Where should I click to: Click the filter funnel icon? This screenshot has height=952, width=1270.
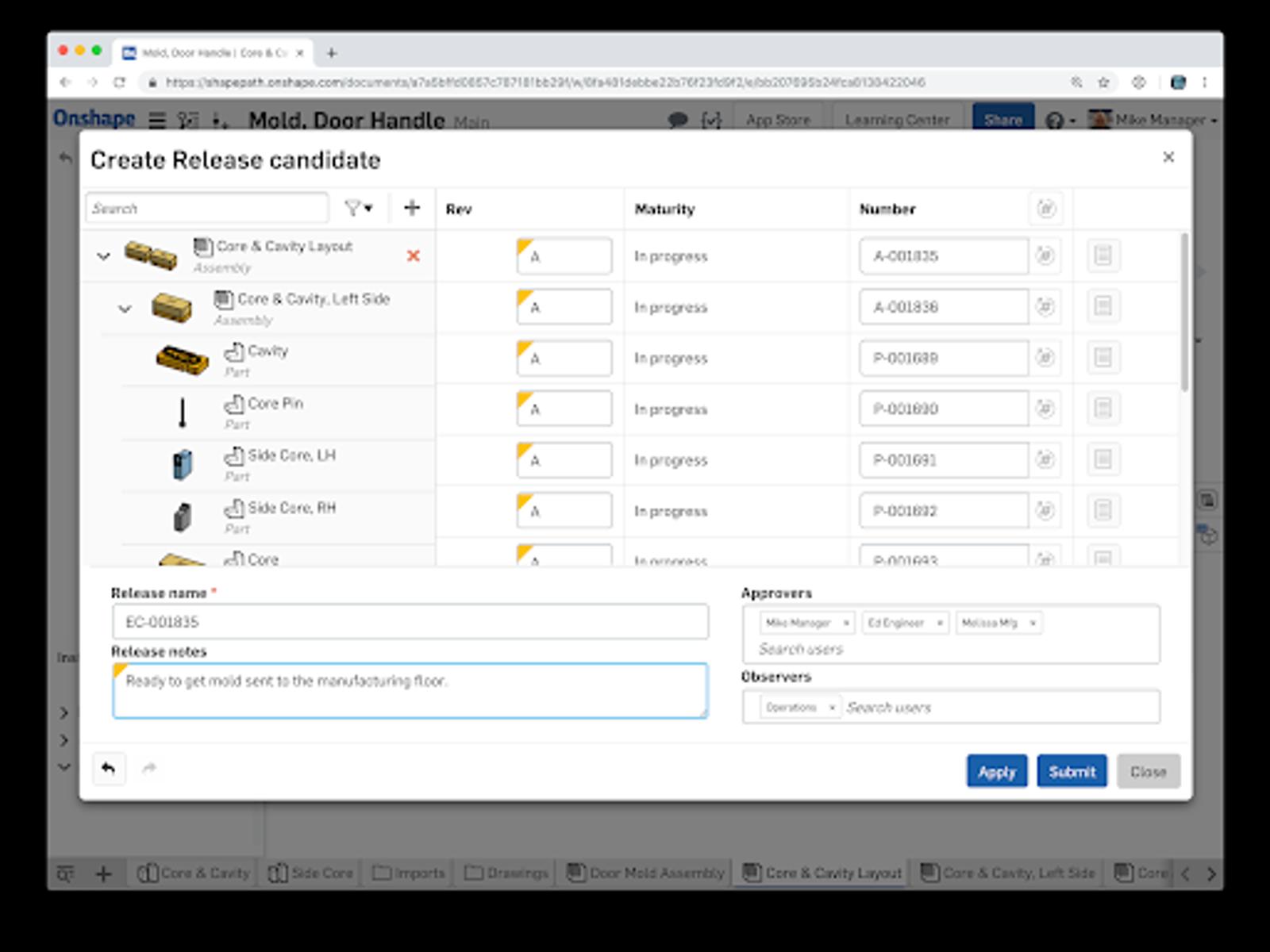pos(352,209)
